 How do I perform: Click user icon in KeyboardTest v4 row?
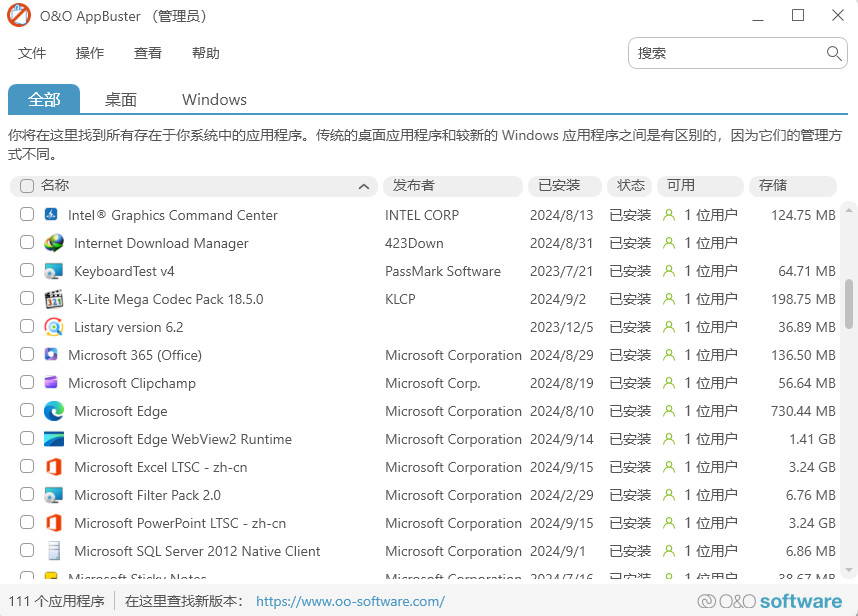pos(669,271)
